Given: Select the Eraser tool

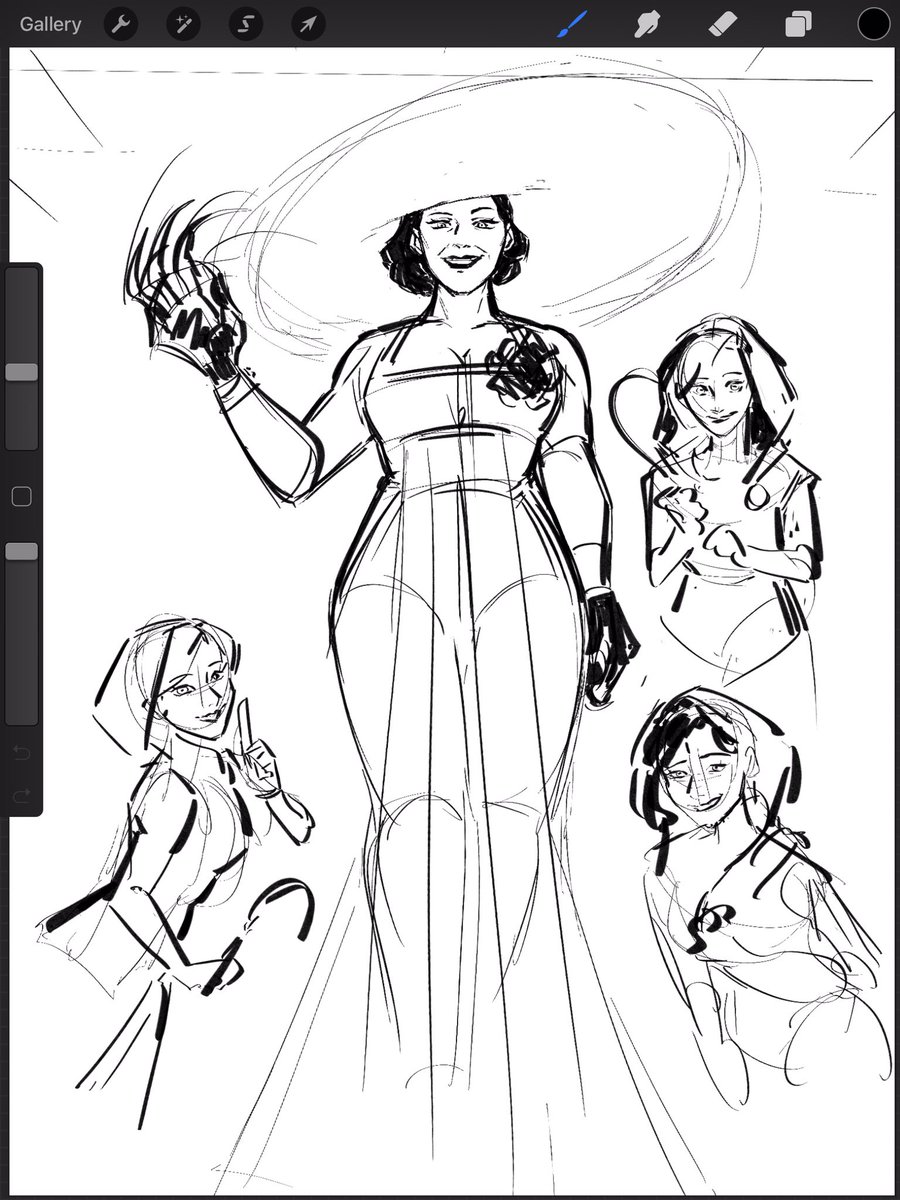Looking at the screenshot, I should 722,24.
